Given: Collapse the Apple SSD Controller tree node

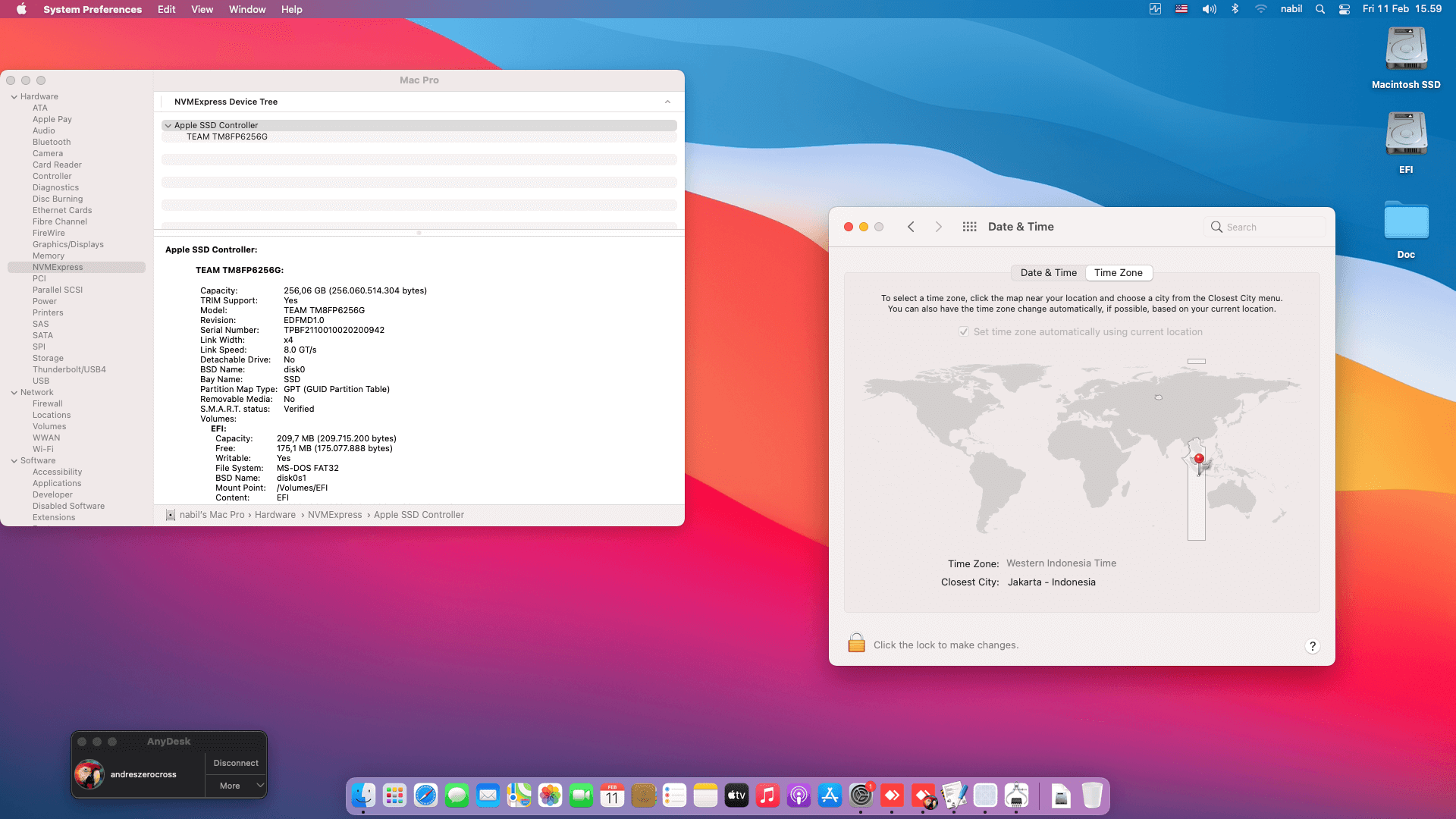Looking at the screenshot, I should [x=168, y=126].
